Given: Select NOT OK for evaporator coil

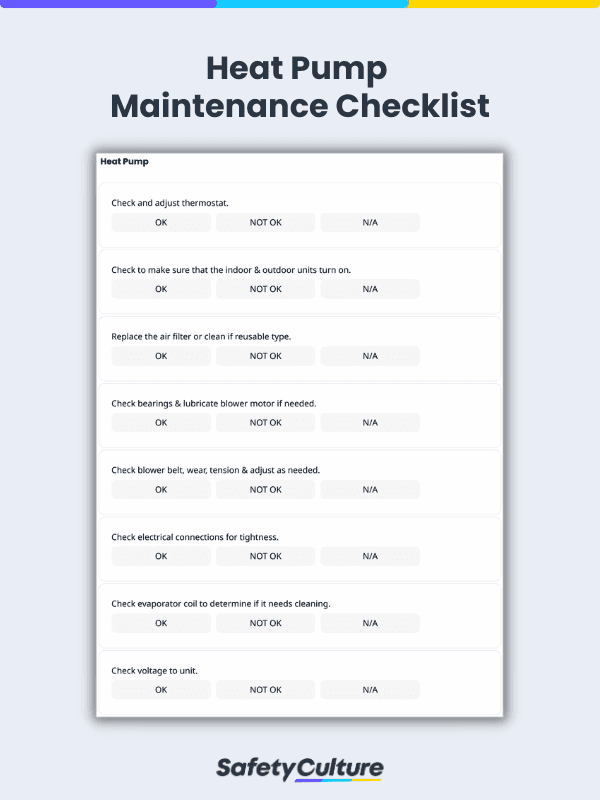Looking at the screenshot, I should pyautogui.click(x=265, y=623).
